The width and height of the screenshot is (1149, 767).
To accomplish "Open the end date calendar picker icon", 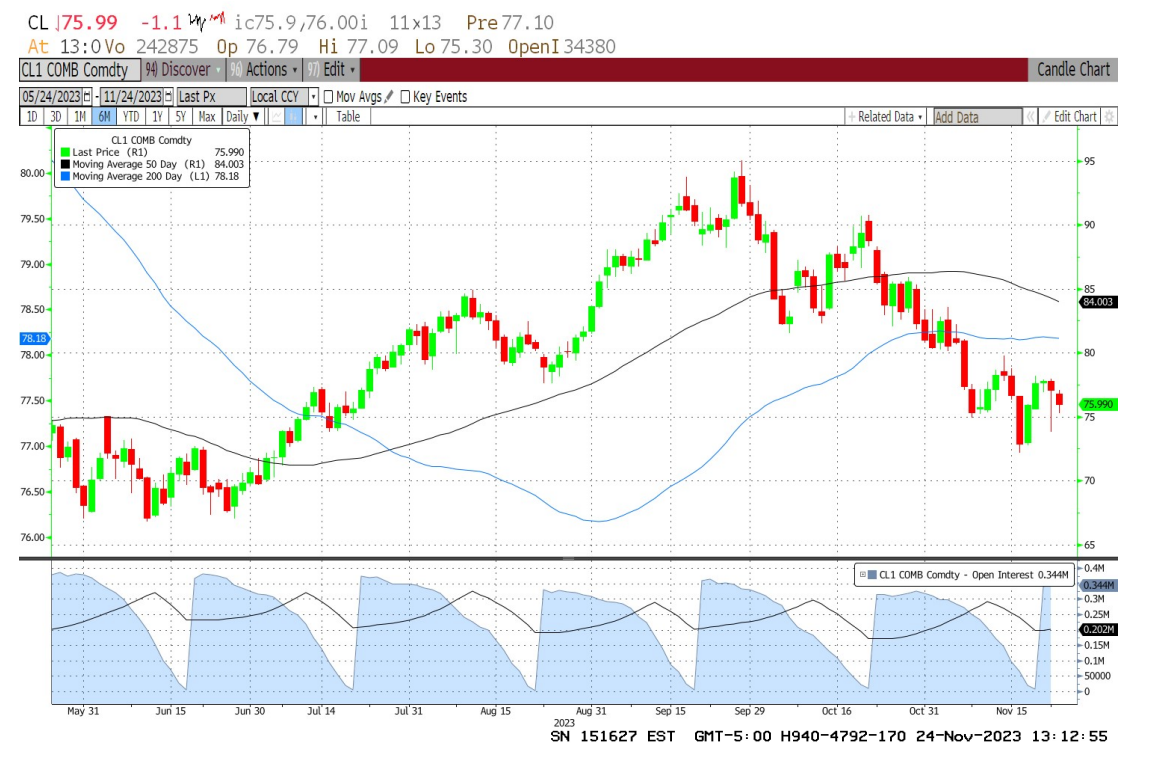I will click(169, 97).
